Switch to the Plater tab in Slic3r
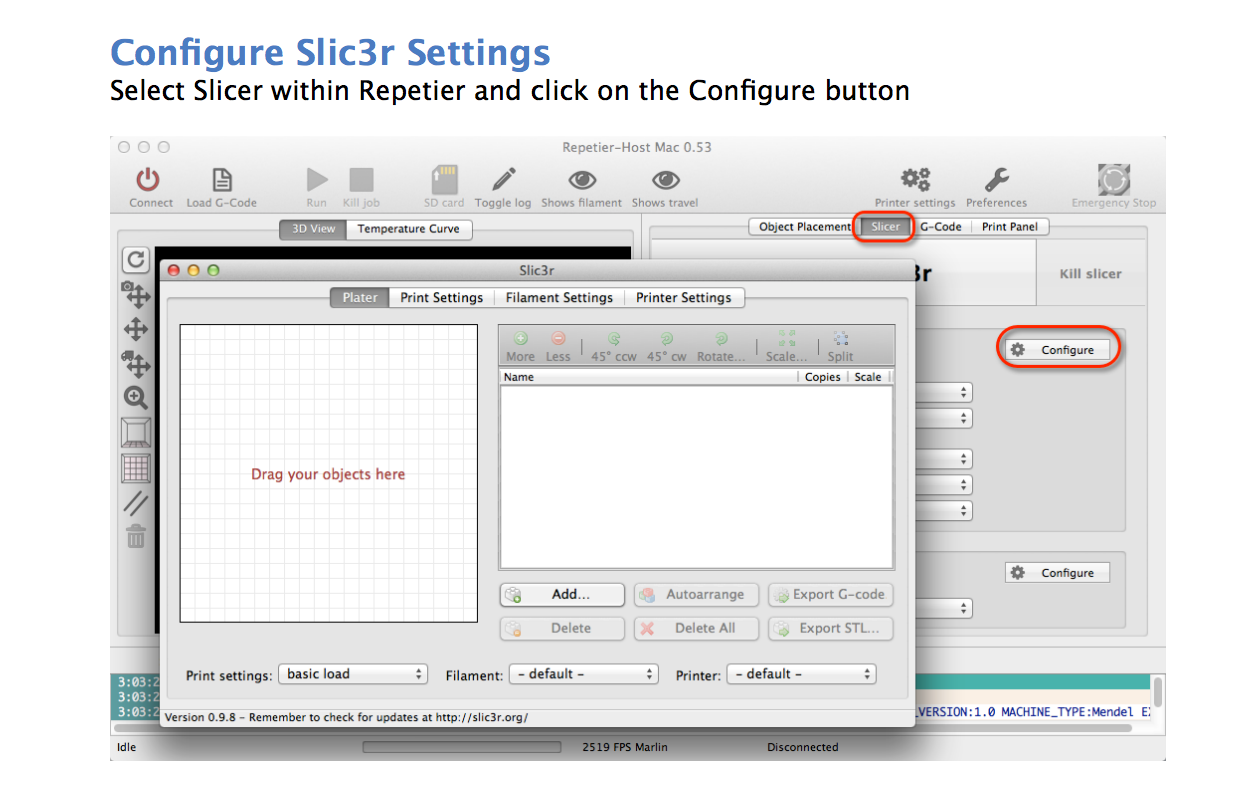Viewport: 1258px width, 802px height. point(360,297)
